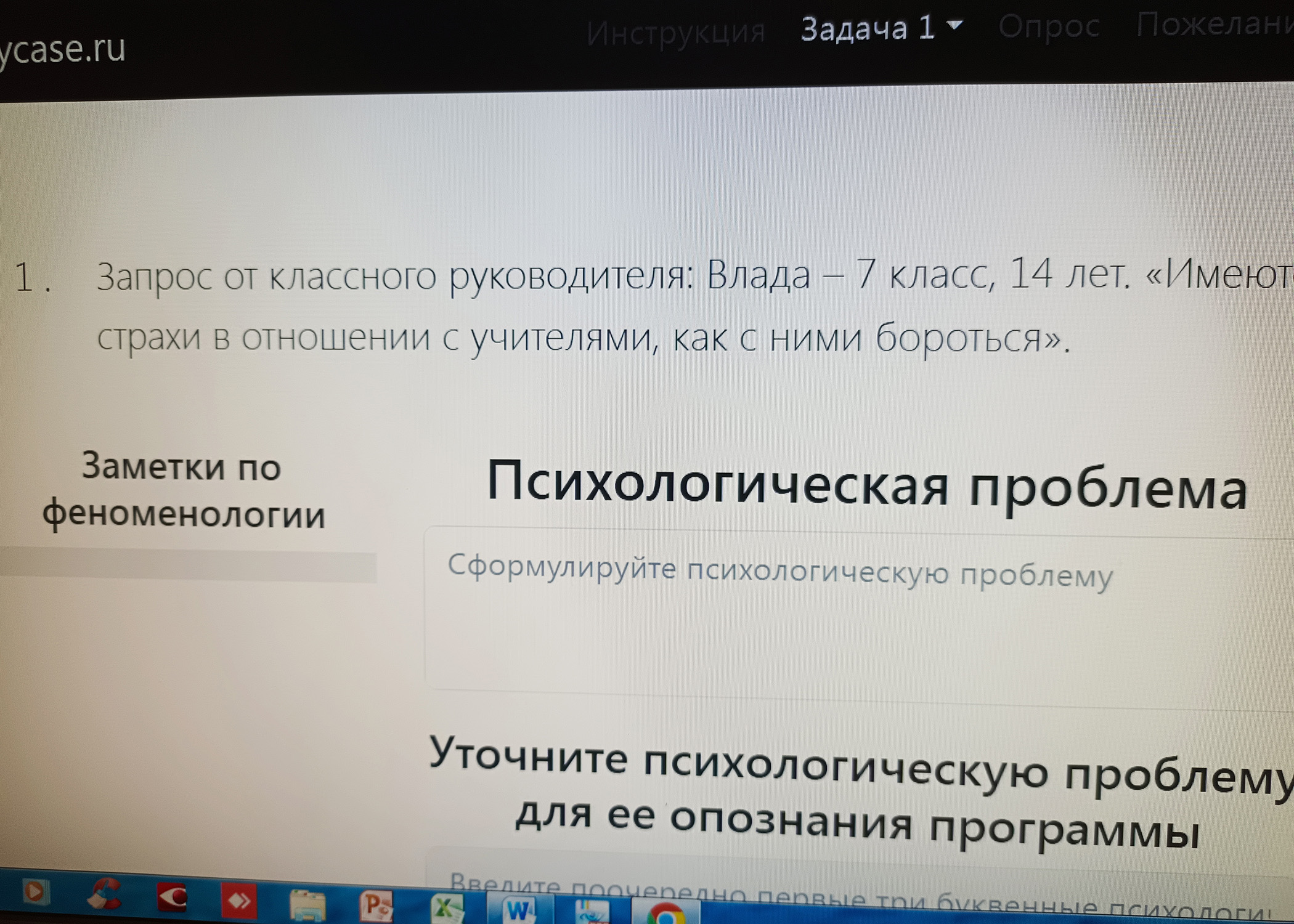Click the Заметки по феноменологии heading
This screenshot has width=1294, height=924.
tap(182, 490)
